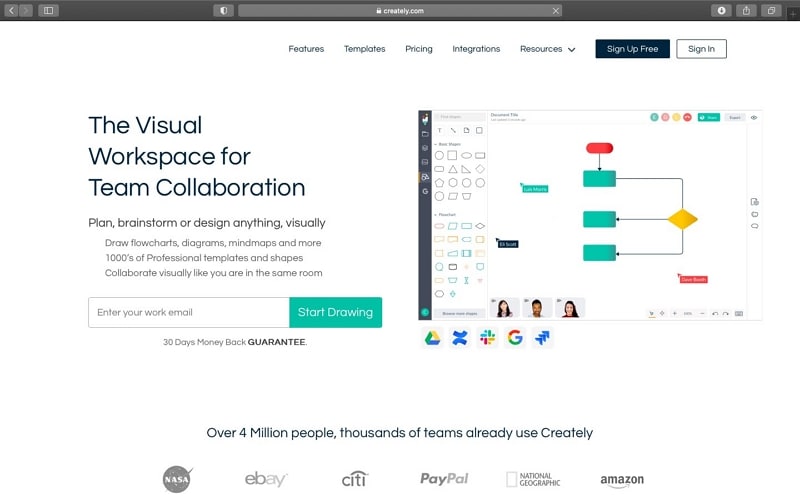This screenshot has width=800, height=500.
Task: Click the Creately logo in editor sidebar
Action: pyautogui.click(x=425, y=119)
